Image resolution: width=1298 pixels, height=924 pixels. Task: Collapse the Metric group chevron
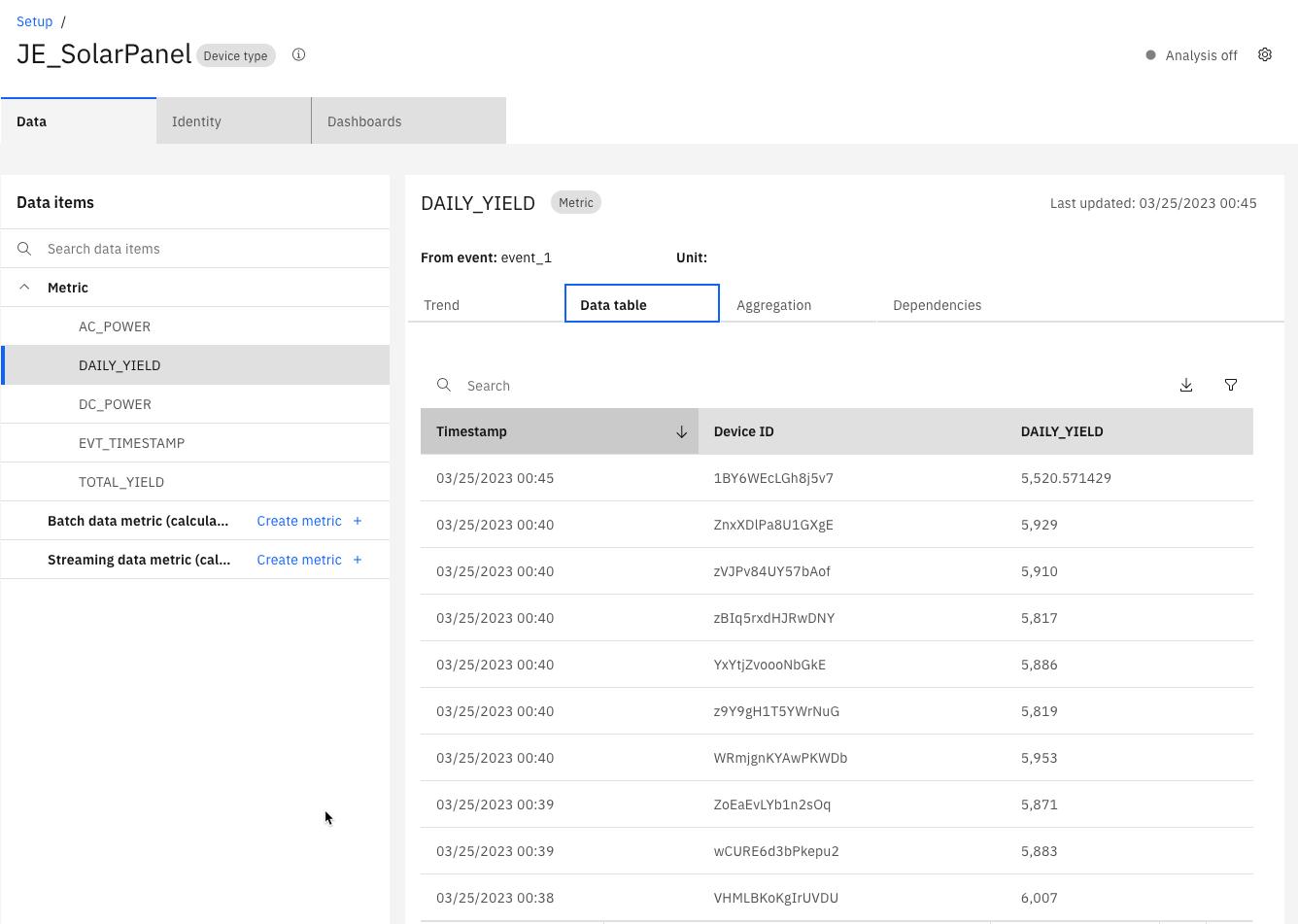pos(24,288)
